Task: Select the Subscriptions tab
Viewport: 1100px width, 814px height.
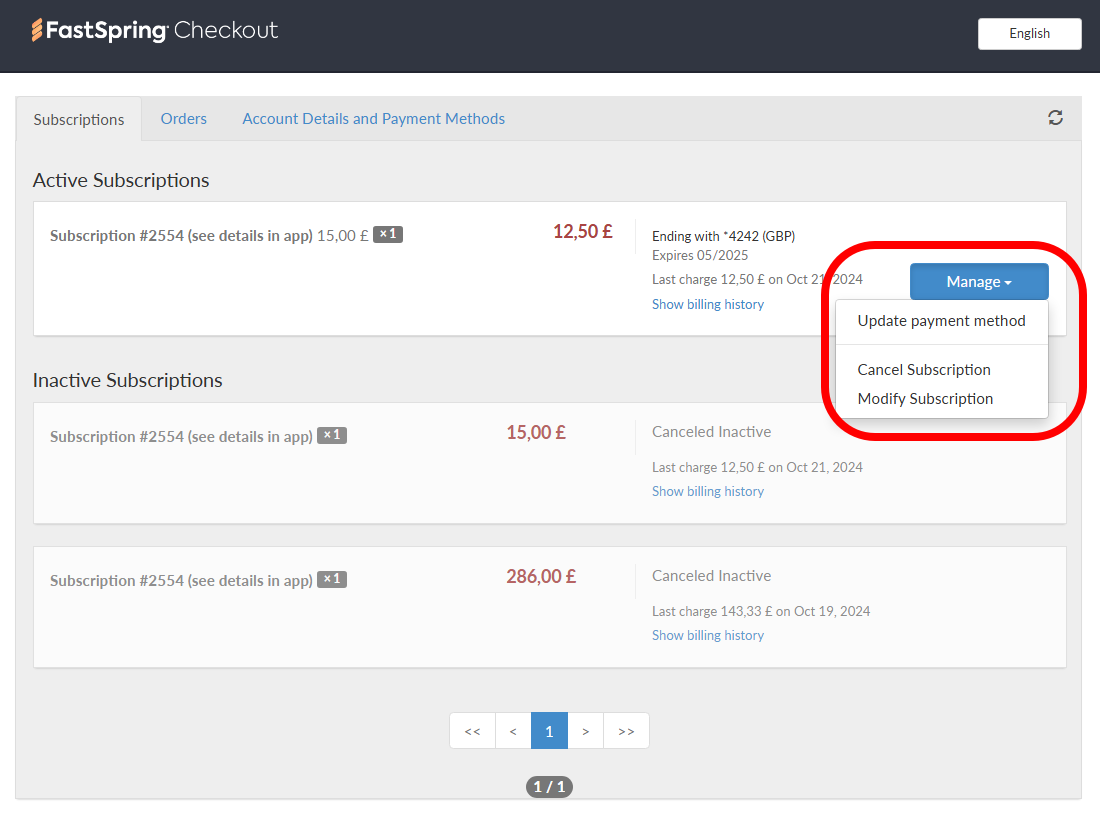Action: pyautogui.click(x=78, y=118)
